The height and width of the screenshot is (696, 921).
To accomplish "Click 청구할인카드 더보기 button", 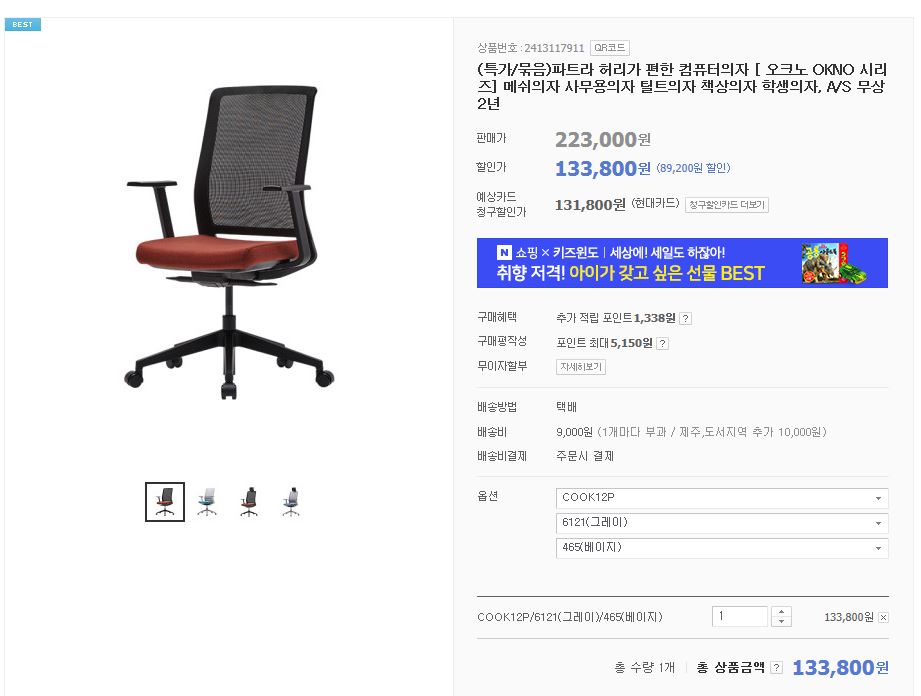I will 727,205.
